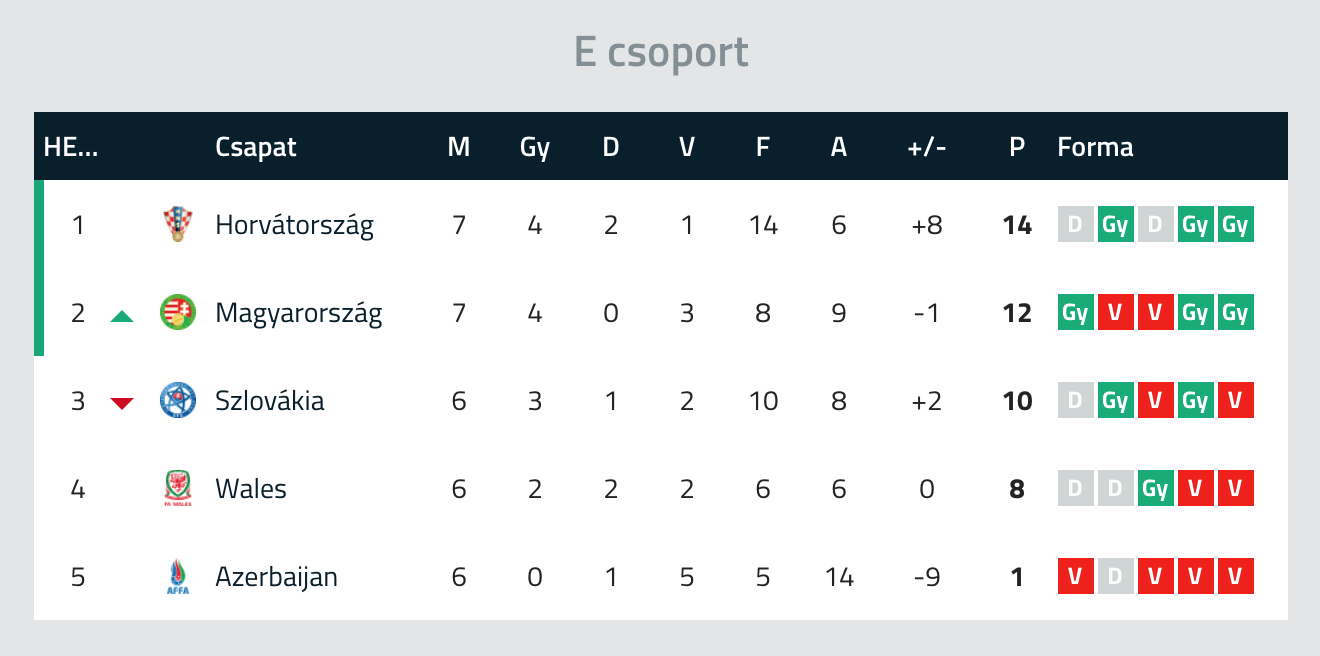Sort table by the Csapat column header

[x=255, y=147]
